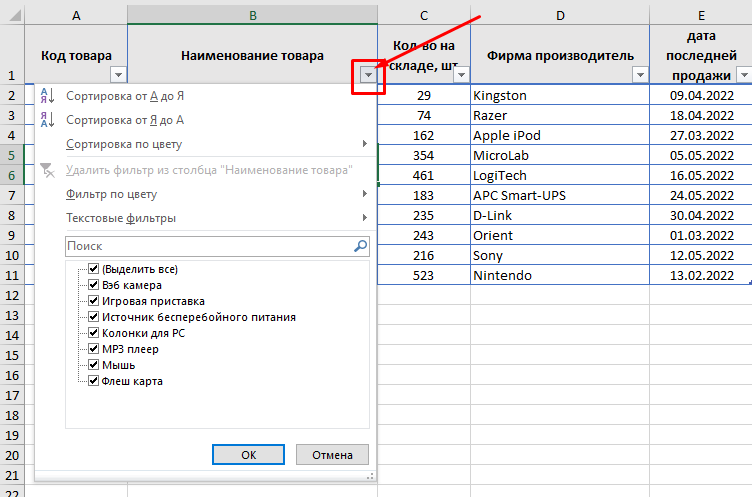
Task: Click the date cell 27.03.2022
Action: (701, 135)
